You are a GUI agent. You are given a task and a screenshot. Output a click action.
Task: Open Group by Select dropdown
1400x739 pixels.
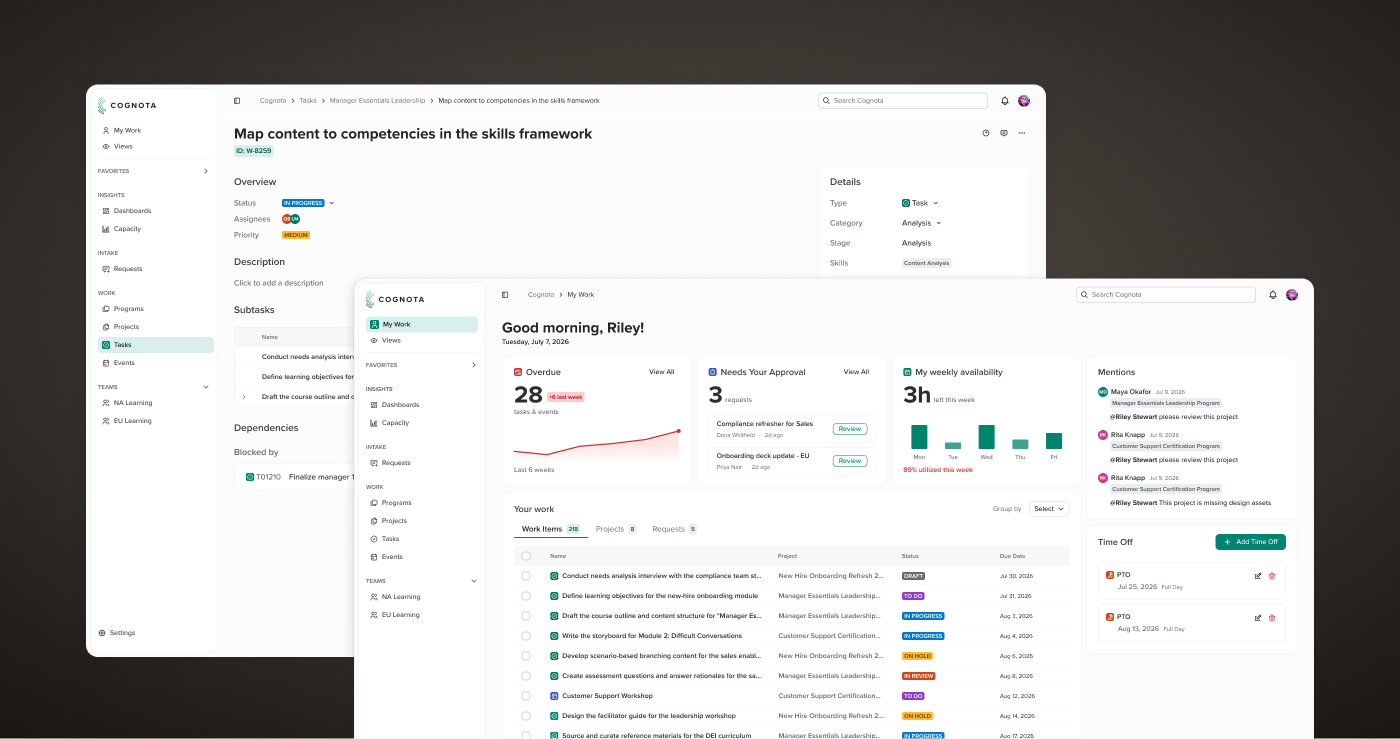pyautogui.click(x=1049, y=509)
